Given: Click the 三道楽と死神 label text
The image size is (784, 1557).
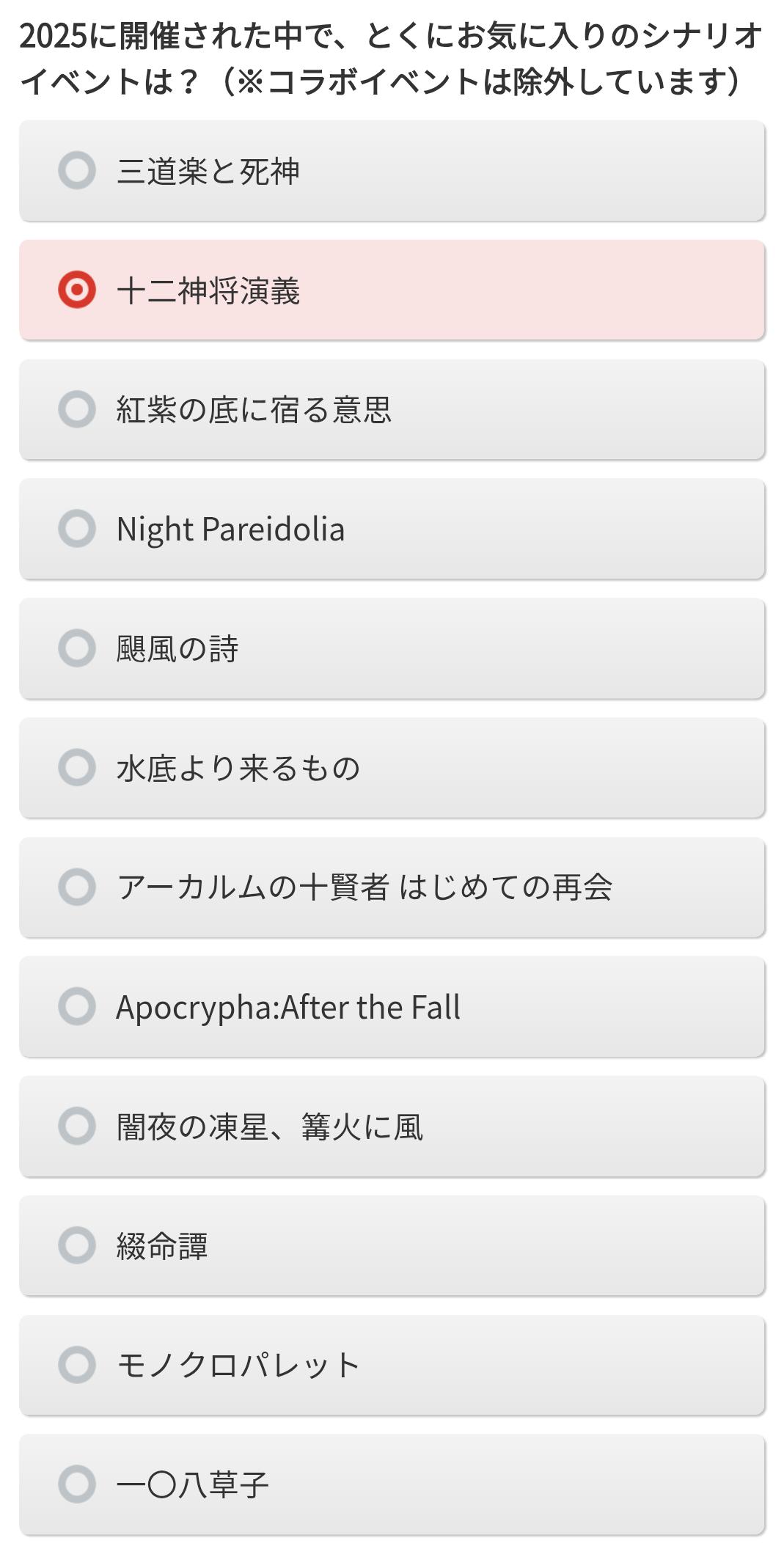Looking at the screenshot, I should coord(208,172).
